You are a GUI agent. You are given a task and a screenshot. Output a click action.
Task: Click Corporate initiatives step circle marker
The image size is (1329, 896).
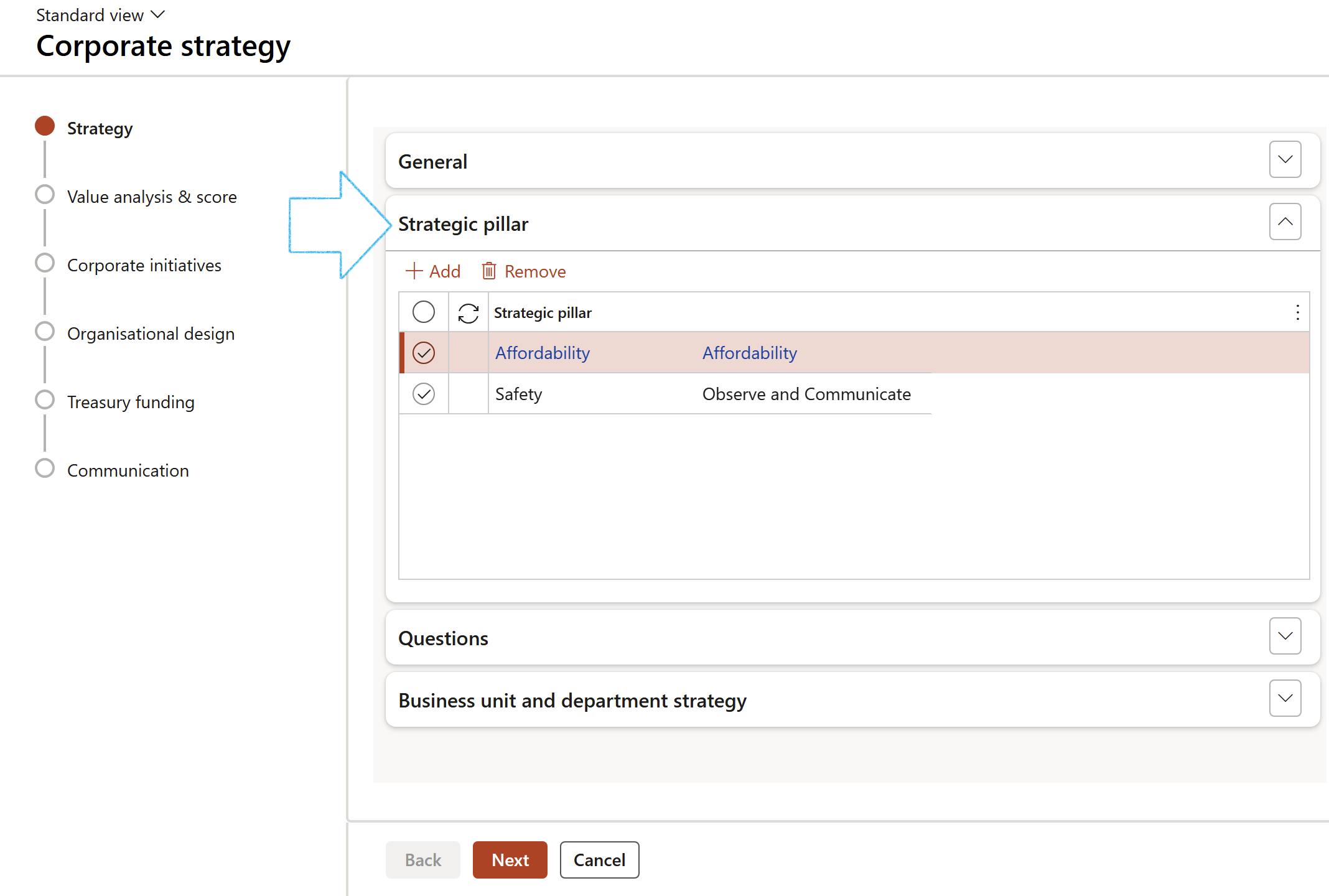pos(45,263)
